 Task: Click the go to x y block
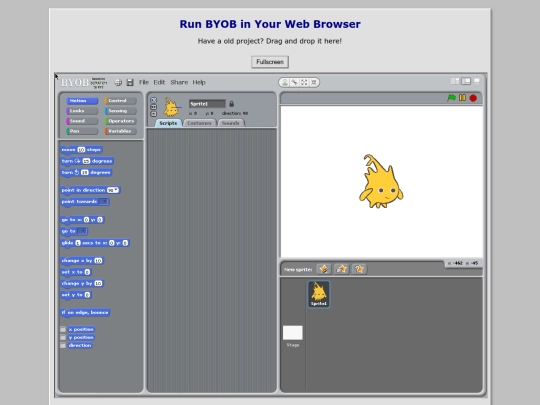pyautogui.click(x=82, y=220)
